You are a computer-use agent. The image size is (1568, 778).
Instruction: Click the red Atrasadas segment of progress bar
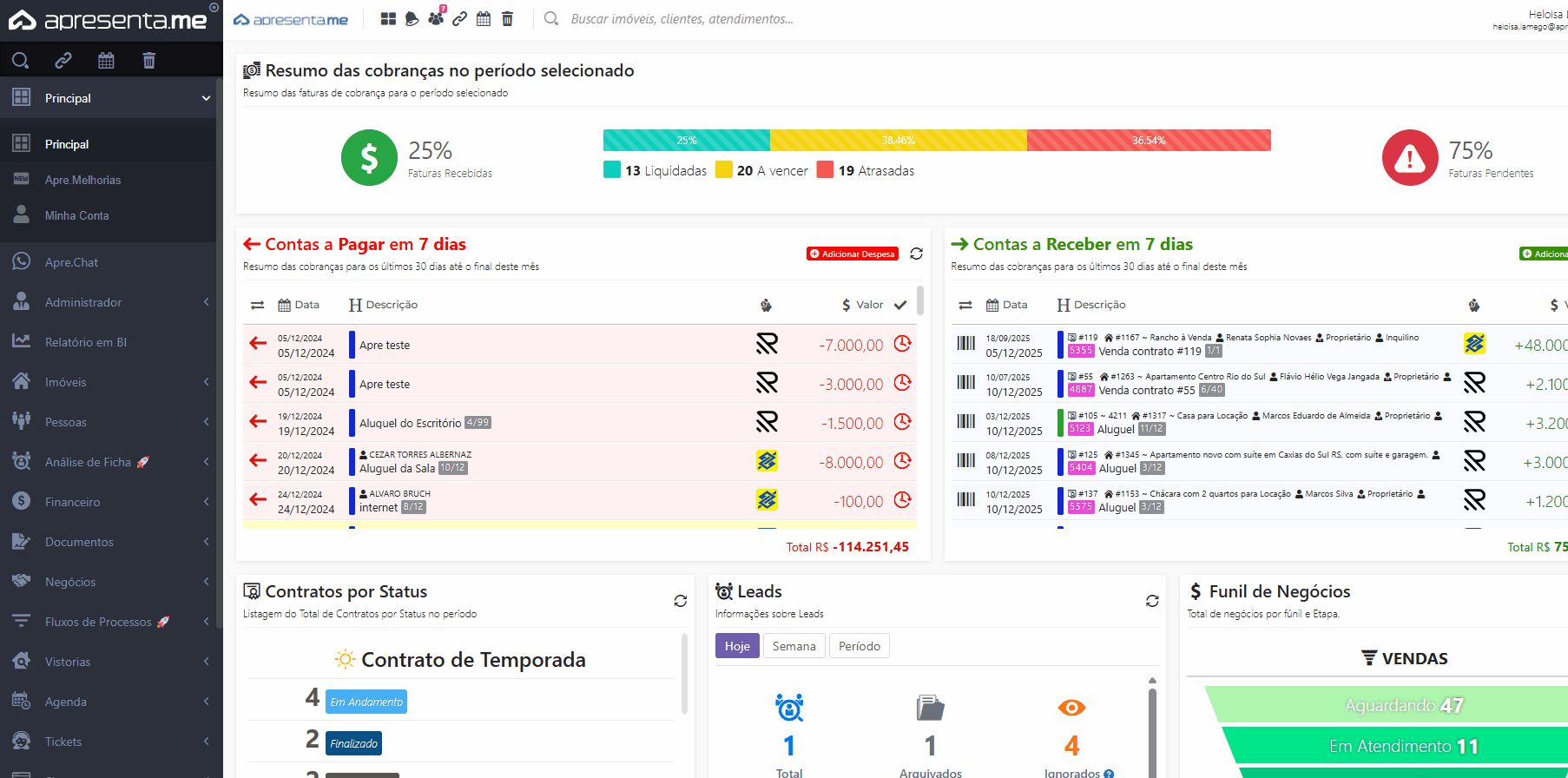[x=1148, y=141]
